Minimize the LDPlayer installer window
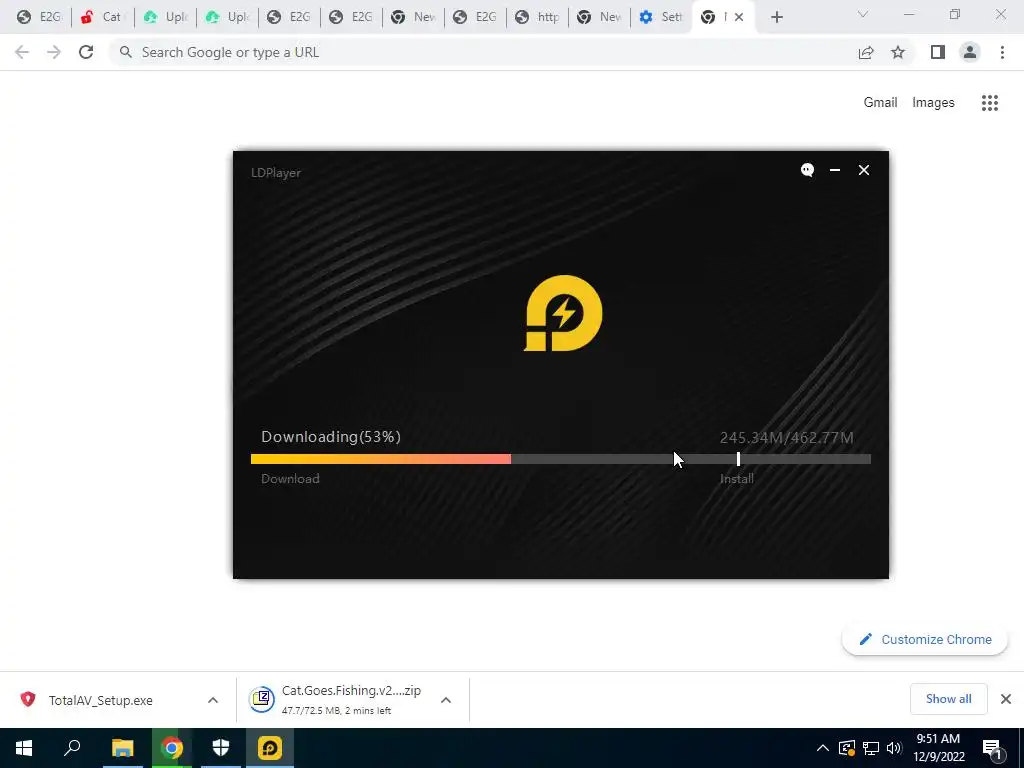The width and height of the screenshot is (1024, 768). point(835,170)
